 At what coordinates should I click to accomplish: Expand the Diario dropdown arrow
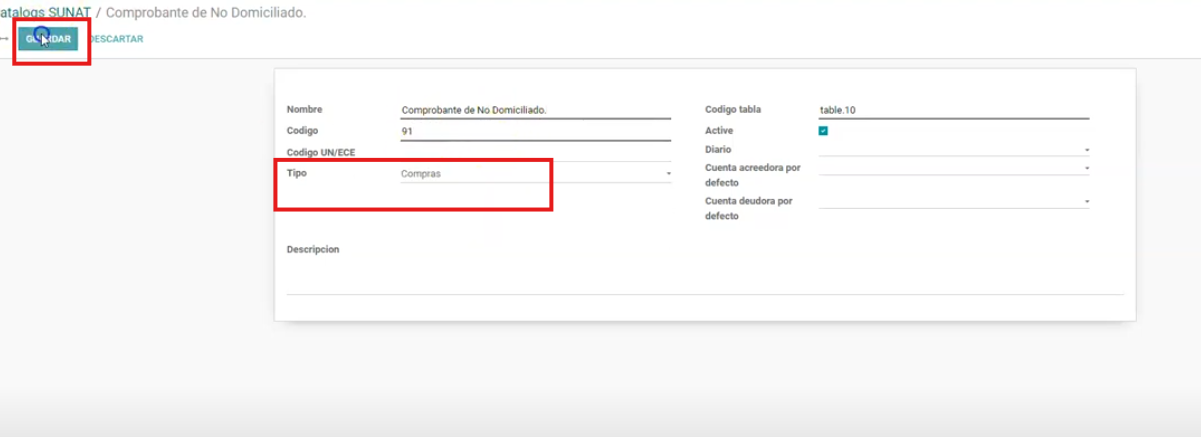tap(1086, 150)
